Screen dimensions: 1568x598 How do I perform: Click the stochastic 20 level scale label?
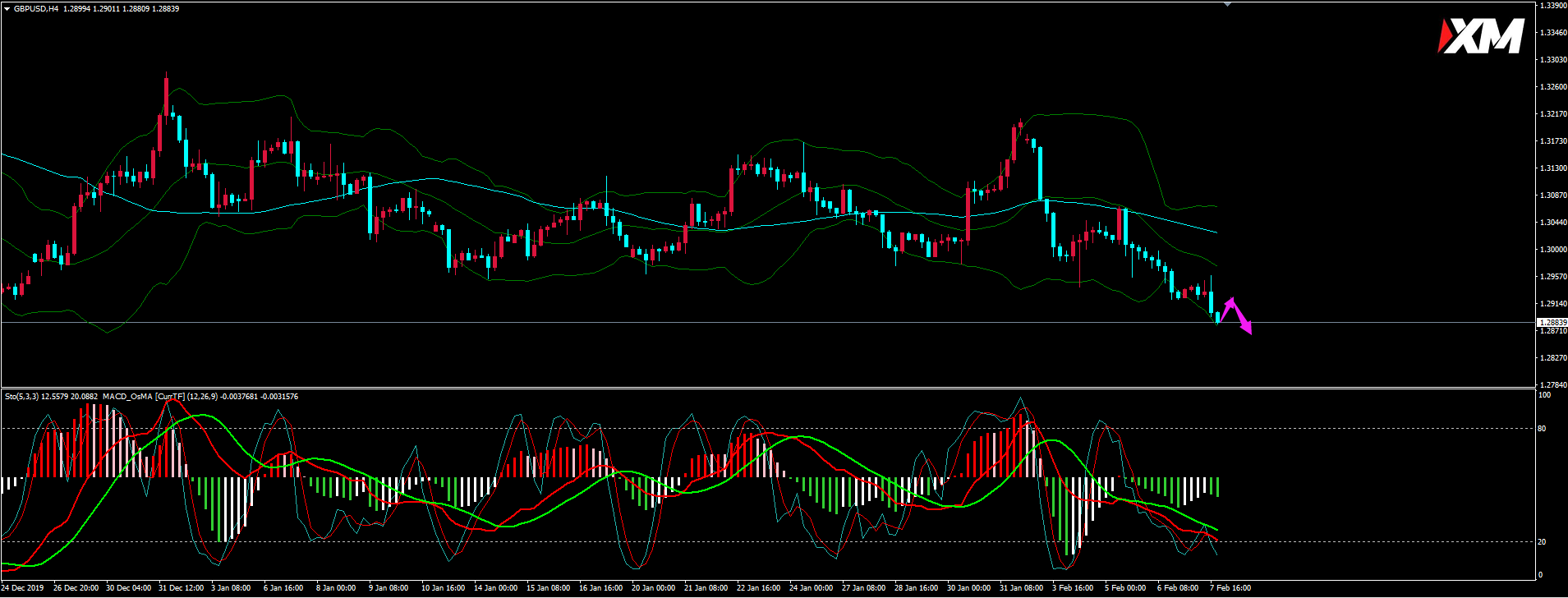coord(1542,542)
